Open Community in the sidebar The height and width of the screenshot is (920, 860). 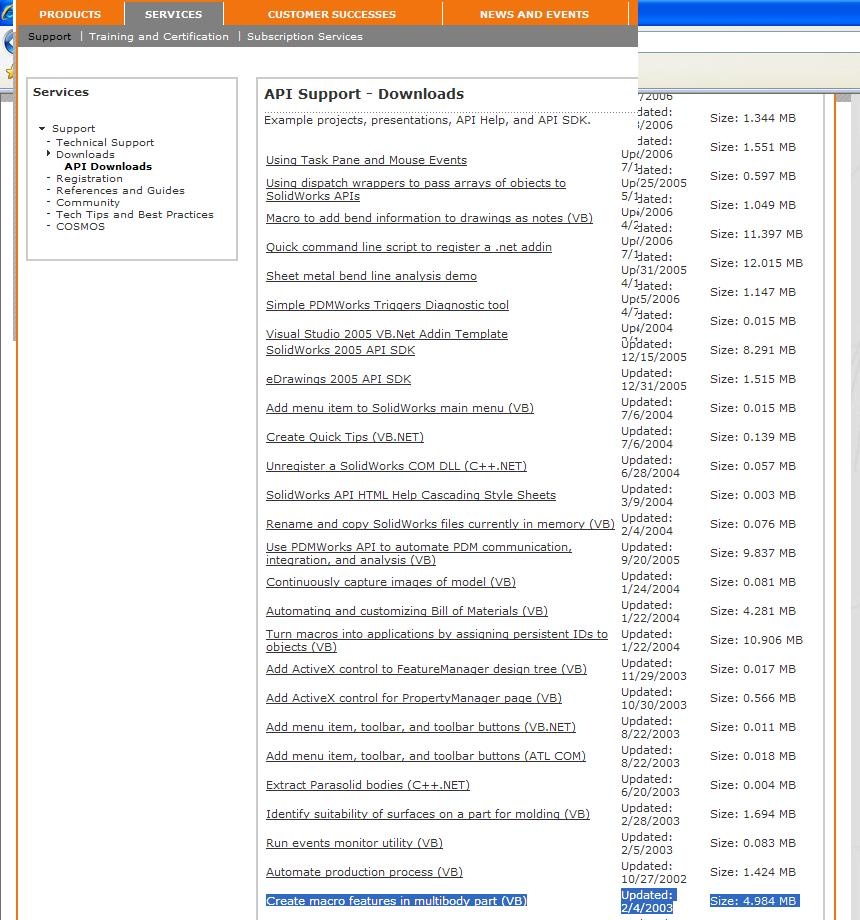coord(87,202)
